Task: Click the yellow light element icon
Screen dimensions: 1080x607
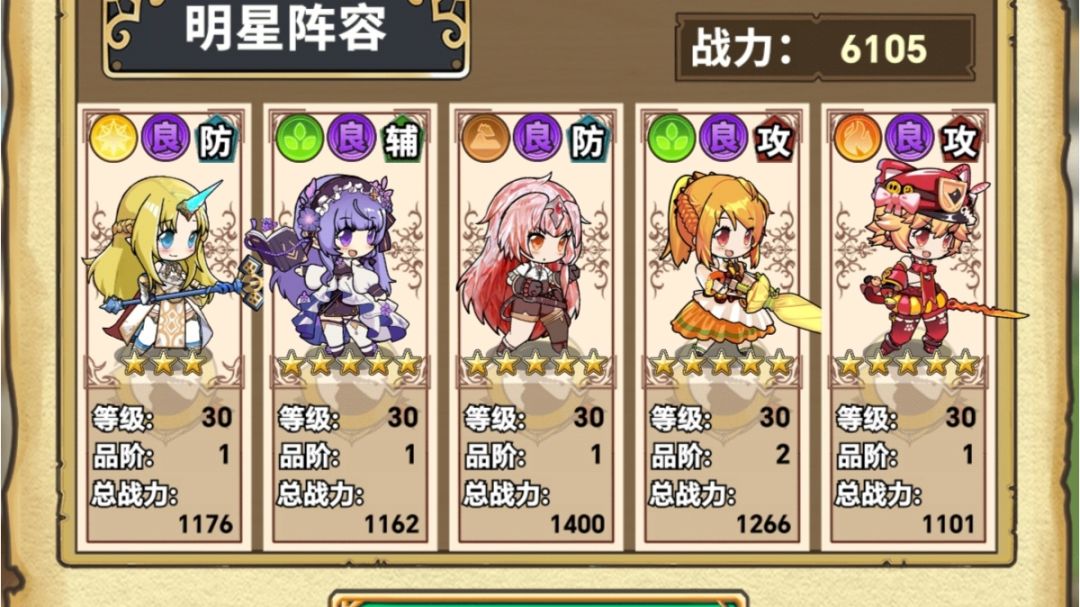Action: click(x=114, y=138)
